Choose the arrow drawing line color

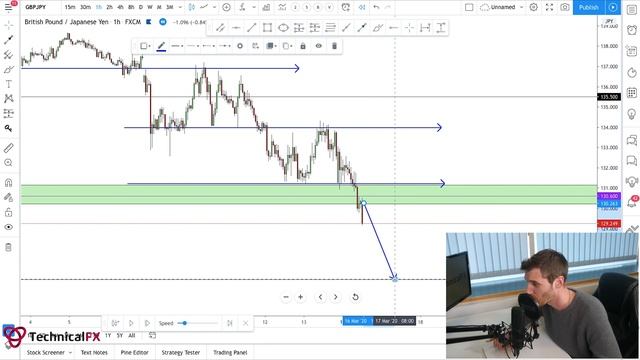(161, 46)
